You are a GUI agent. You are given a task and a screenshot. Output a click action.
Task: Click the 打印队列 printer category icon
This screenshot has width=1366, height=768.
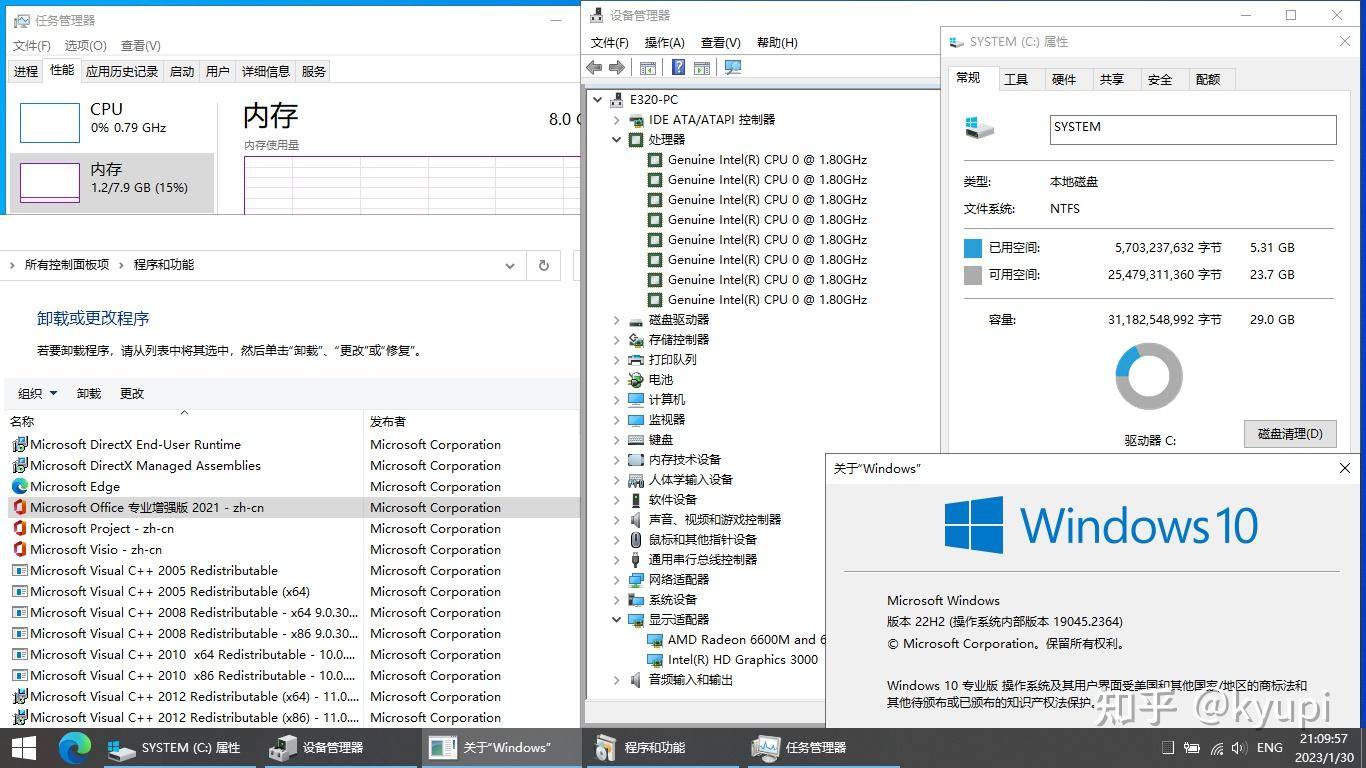point(636,359)
